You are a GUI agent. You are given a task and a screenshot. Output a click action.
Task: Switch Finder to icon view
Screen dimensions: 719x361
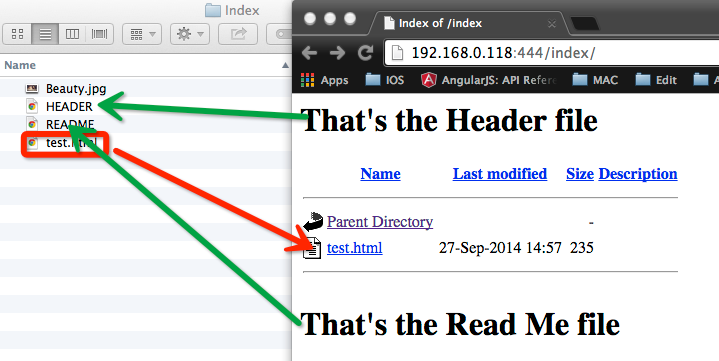click(x=17, y=34)
